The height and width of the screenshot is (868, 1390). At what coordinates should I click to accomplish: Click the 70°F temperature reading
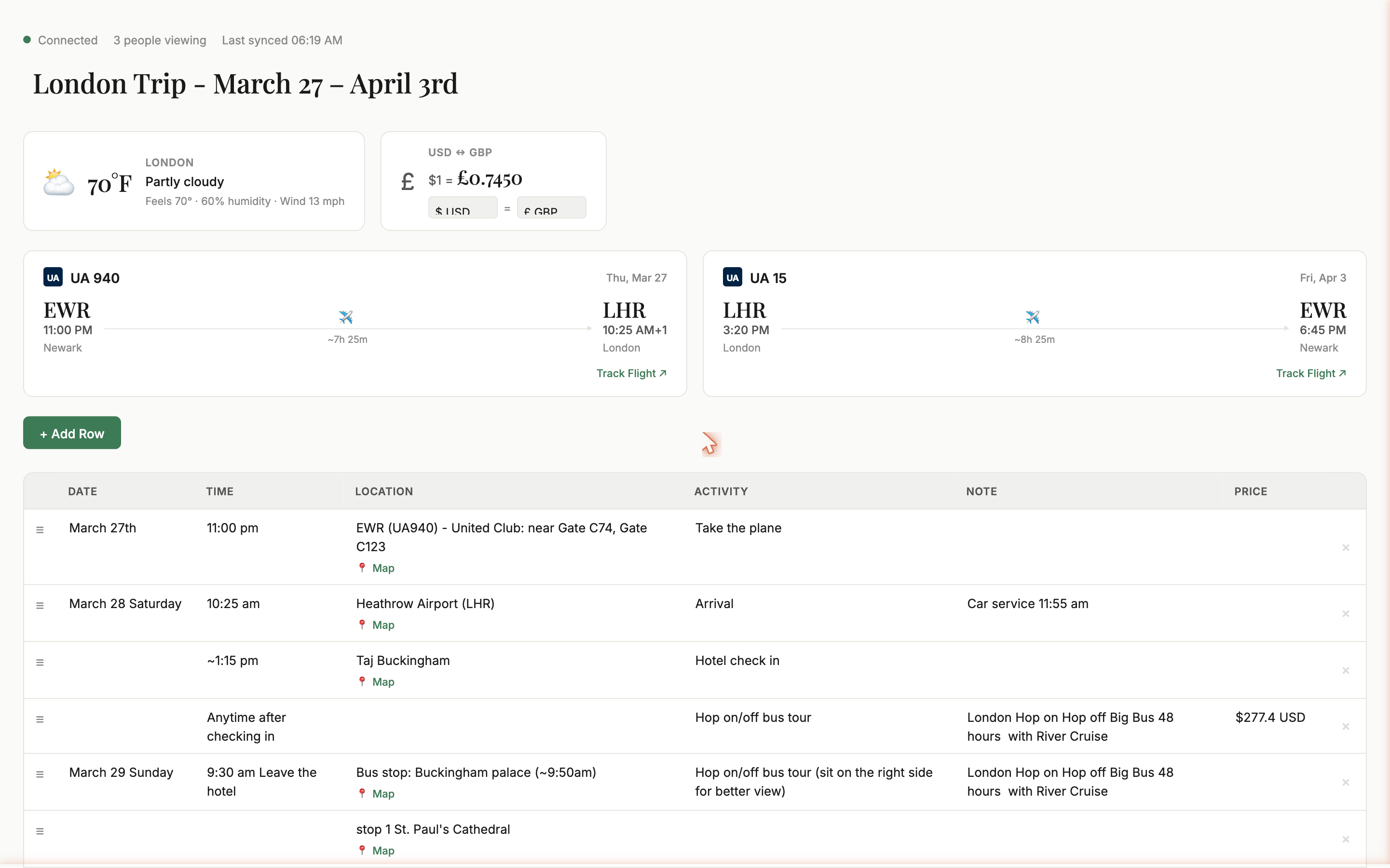[x=109, y=184]
